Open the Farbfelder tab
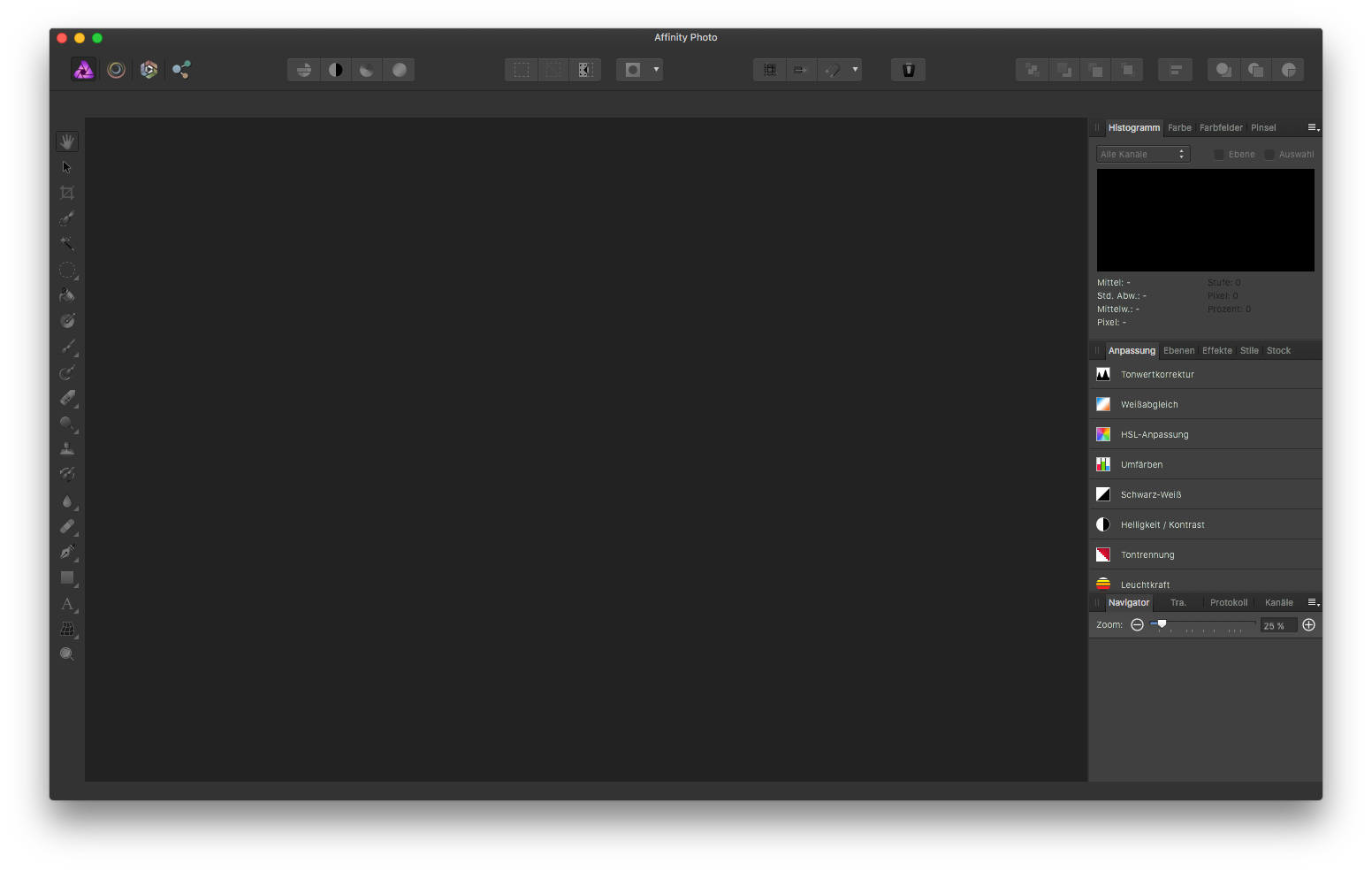The width and height of the screenshot is (1372, 871). click(1221, 128)
